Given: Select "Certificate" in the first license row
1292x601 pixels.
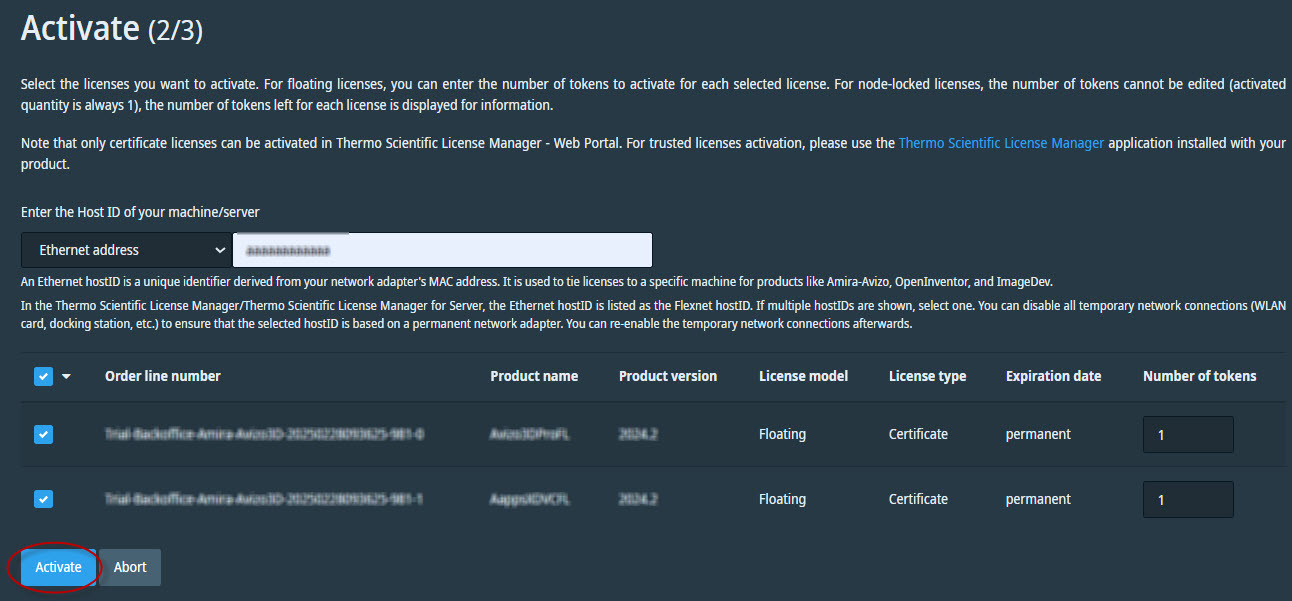Looking at the screenshot, I should tap(919, 434).
